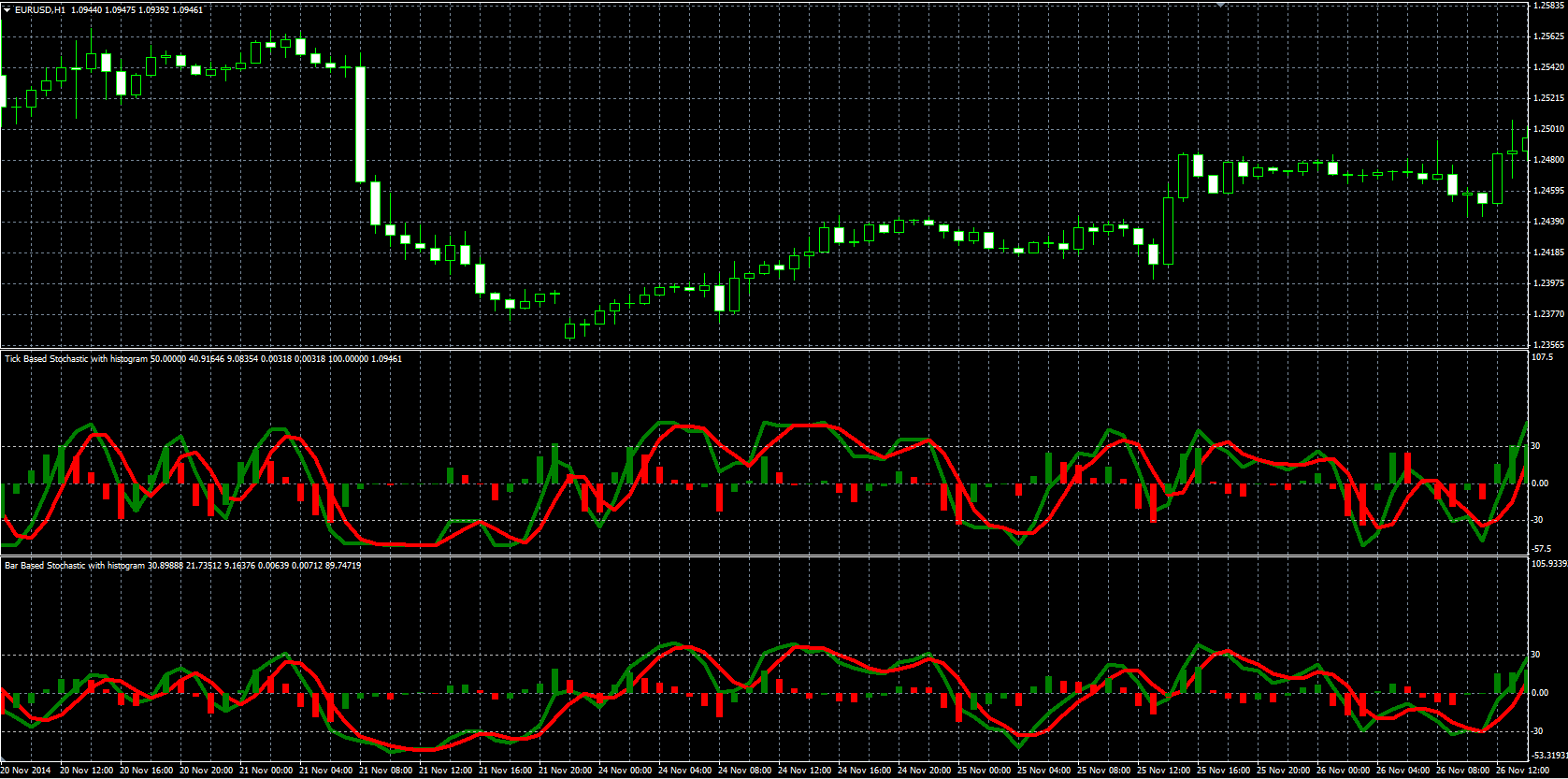Click price label 1.24595 on the scale

(x=1548, y=191)
